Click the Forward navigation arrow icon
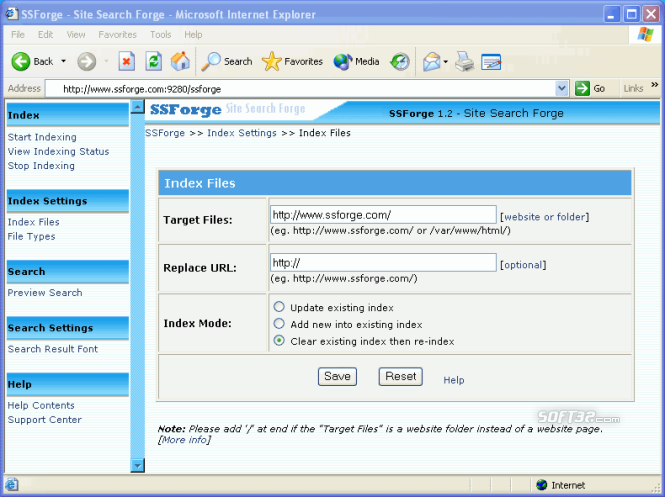 point(87,61)
